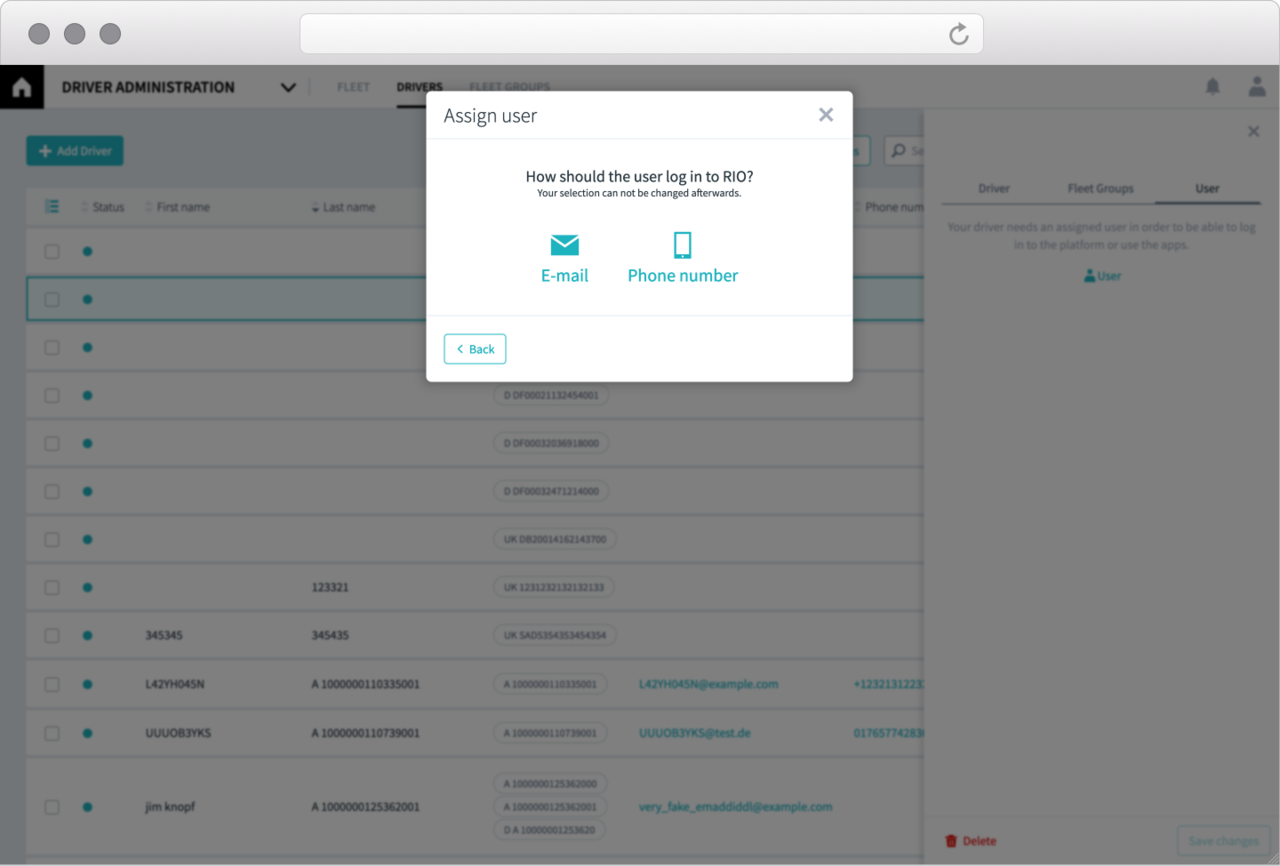
Task: Open very_fake_emaddiddl@example.com link
Action: (x=735, y=807)
